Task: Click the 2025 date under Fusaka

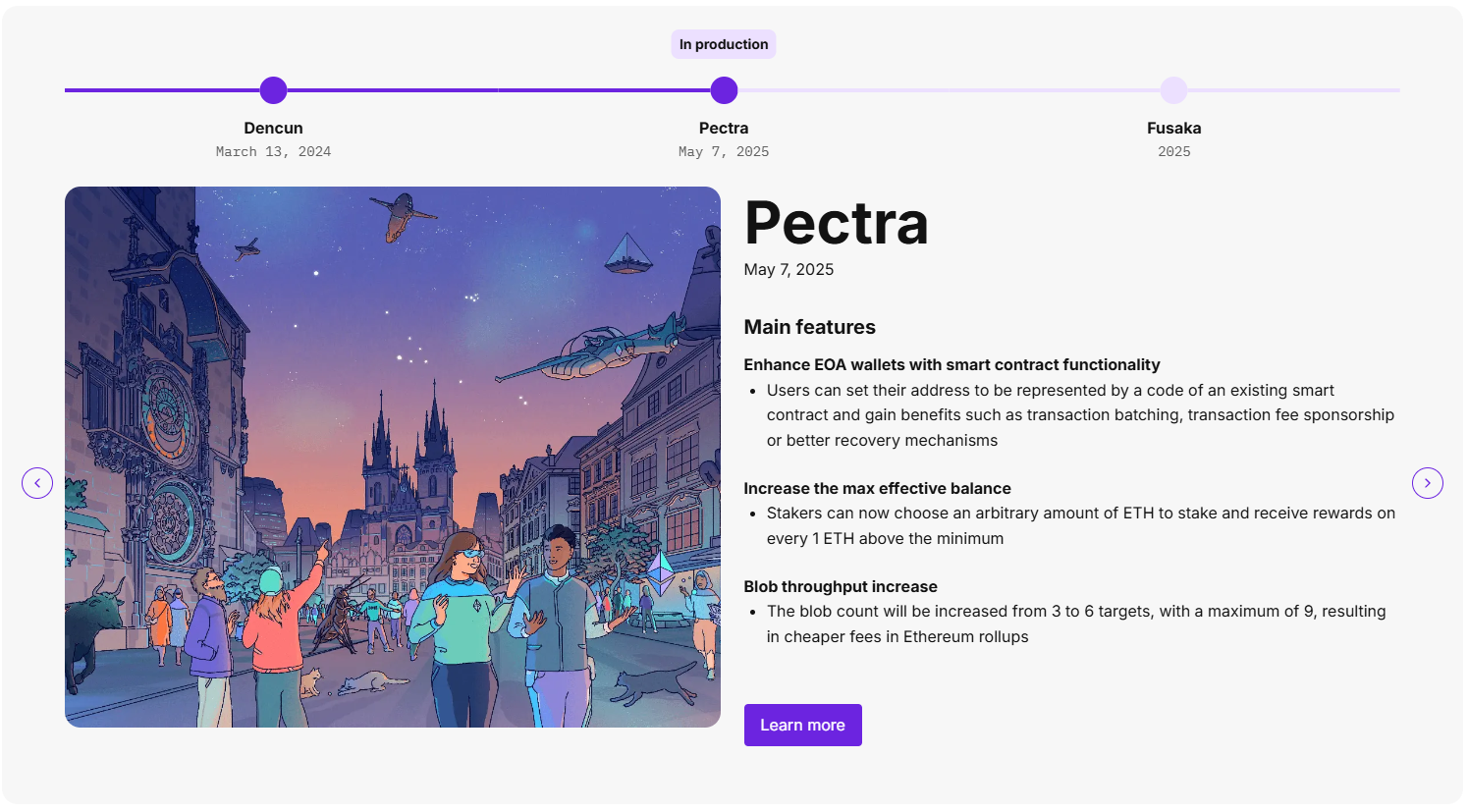Action: click(1173, 151)
